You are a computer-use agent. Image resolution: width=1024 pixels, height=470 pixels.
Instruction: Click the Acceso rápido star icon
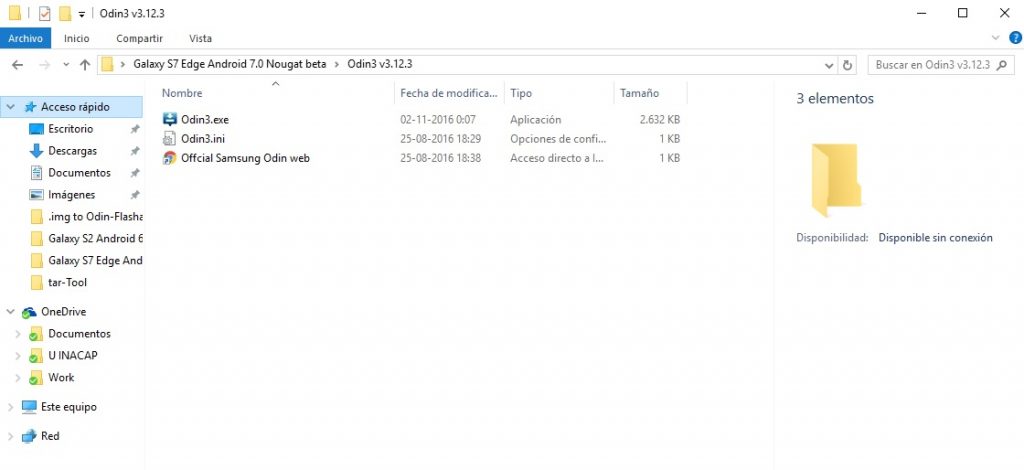[x=30, y=107]
